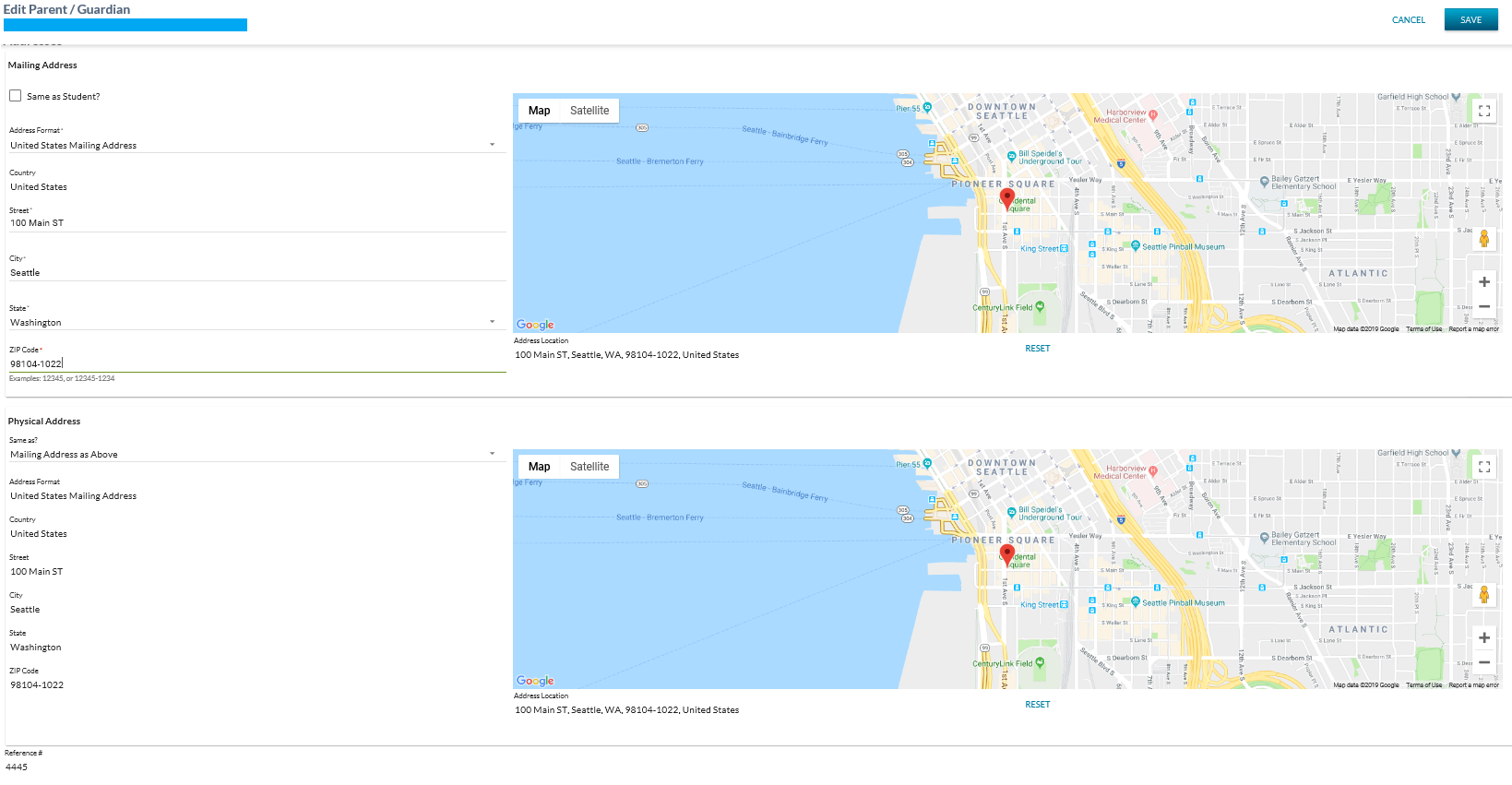Check the Same as Student checkbox
Screen dimensions: 1512x785
(x=16, y=96)
